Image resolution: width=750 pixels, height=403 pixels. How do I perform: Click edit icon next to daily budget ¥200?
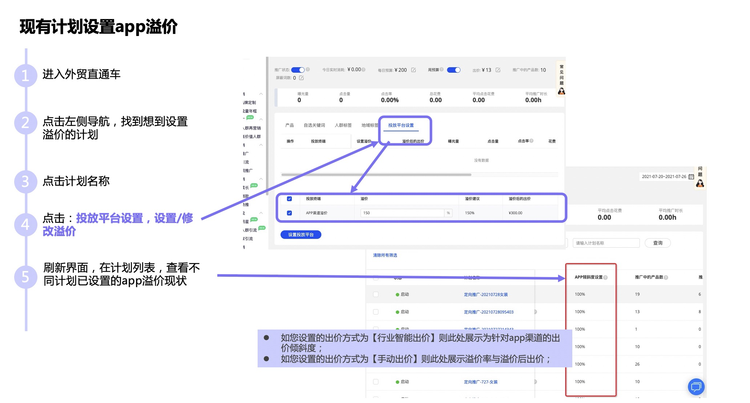click(x=414, y=70)
